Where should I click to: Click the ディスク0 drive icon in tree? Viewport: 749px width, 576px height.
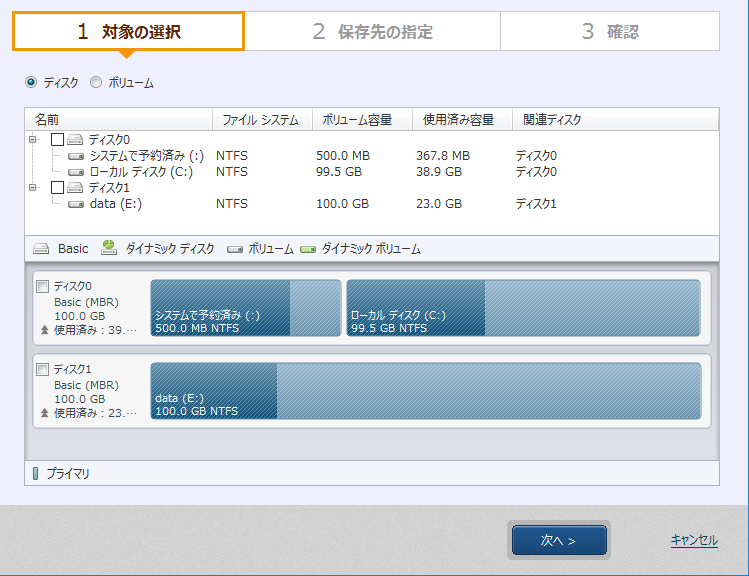(x=75, y=139)
